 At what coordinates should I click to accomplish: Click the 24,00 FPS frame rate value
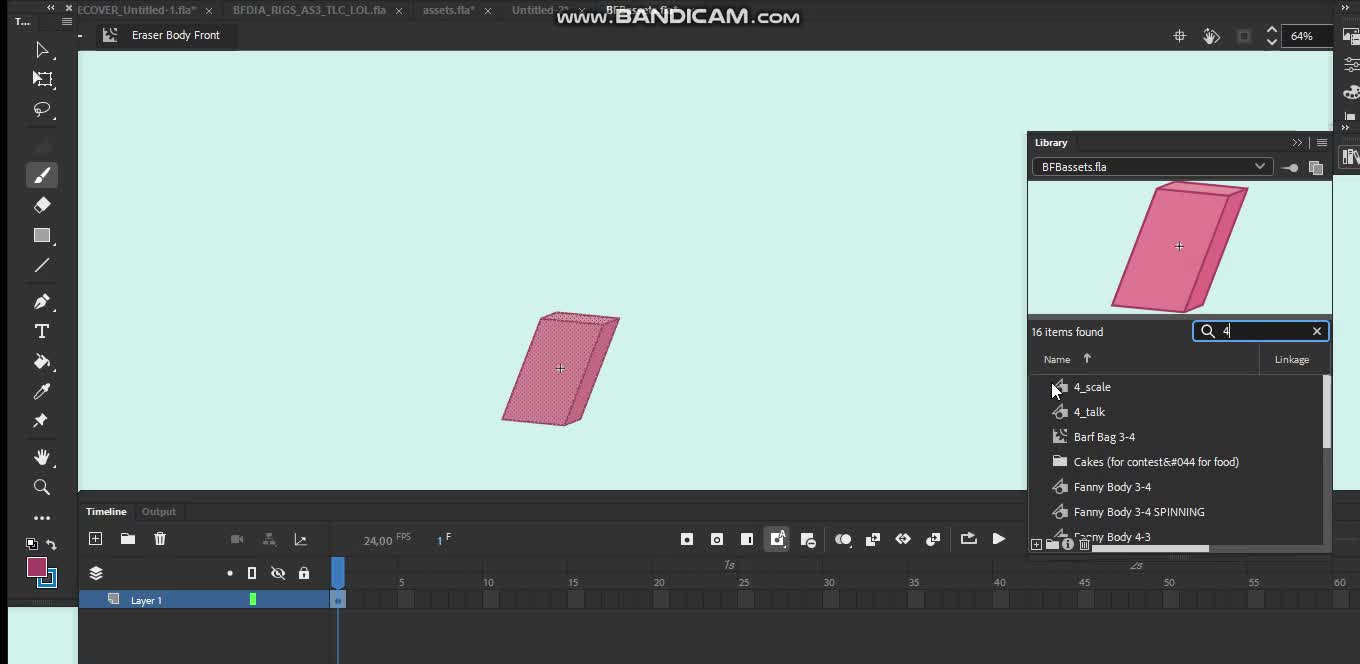point(377,541)
